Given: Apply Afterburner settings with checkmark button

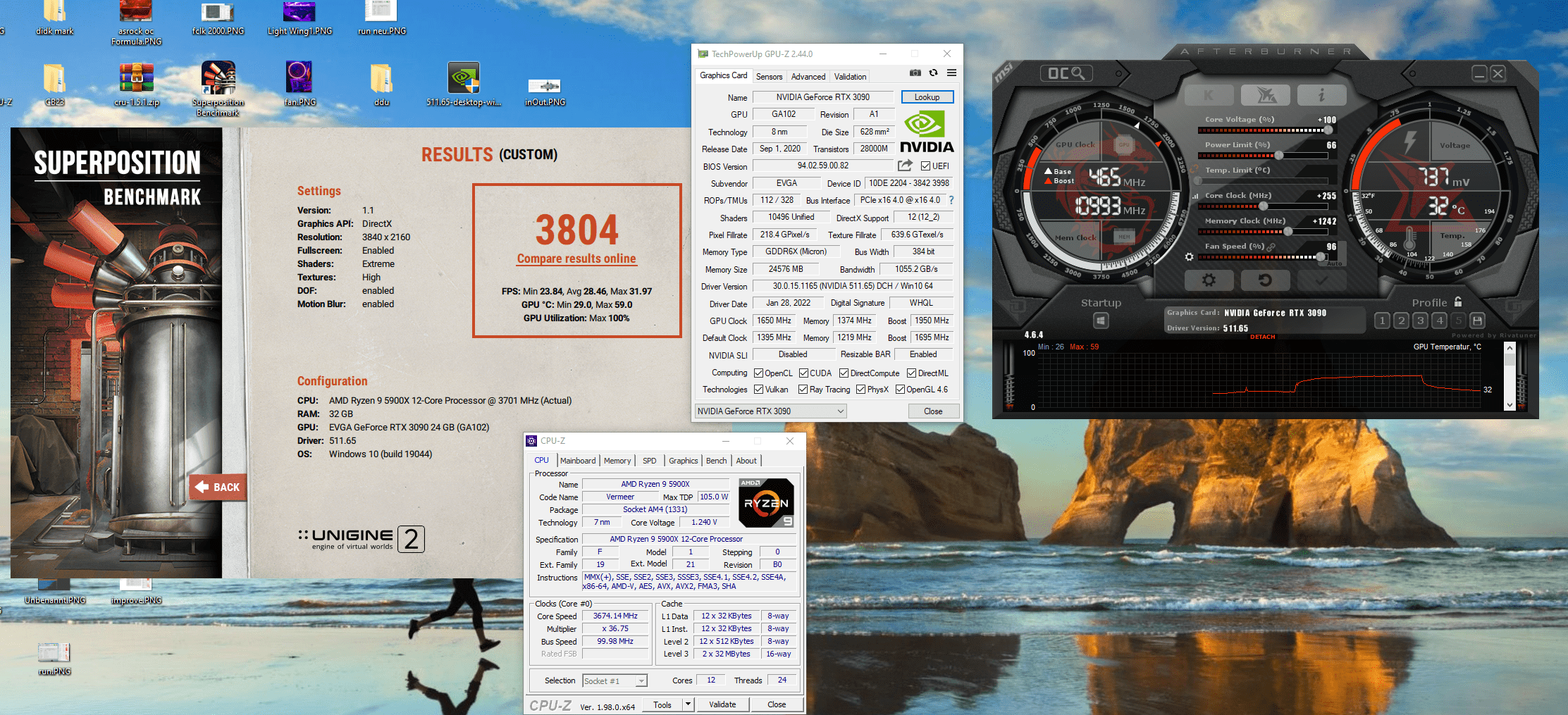Looking at the screenshot, I should point(1321,280).
